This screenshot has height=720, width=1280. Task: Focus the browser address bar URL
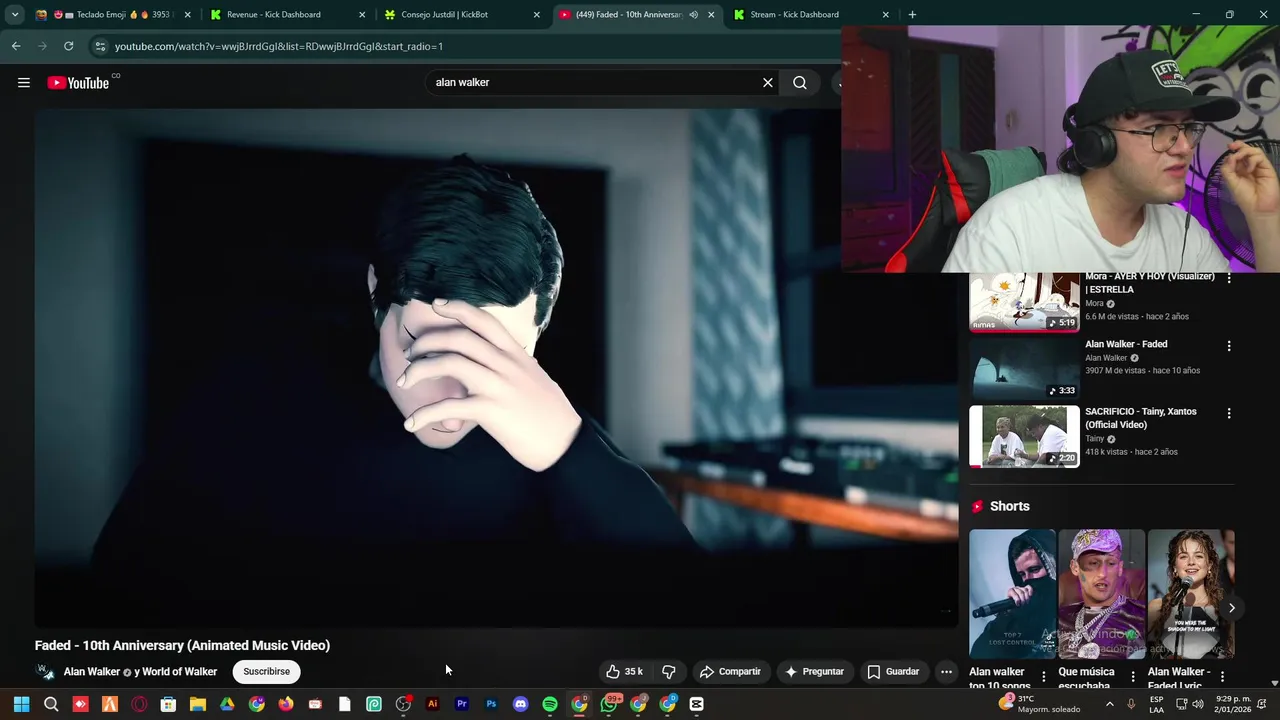279,46
